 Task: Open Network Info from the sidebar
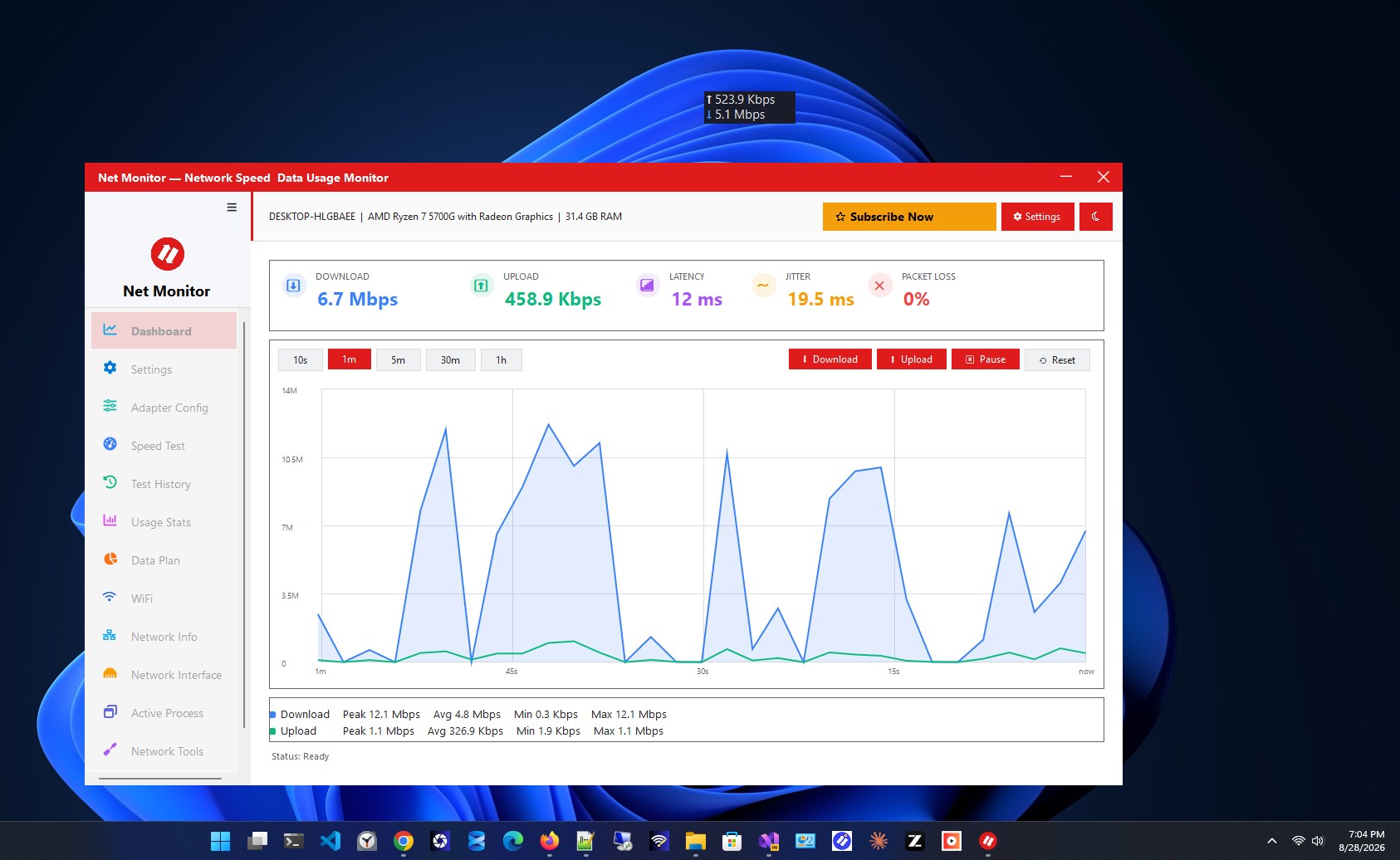tap(164, 637)
